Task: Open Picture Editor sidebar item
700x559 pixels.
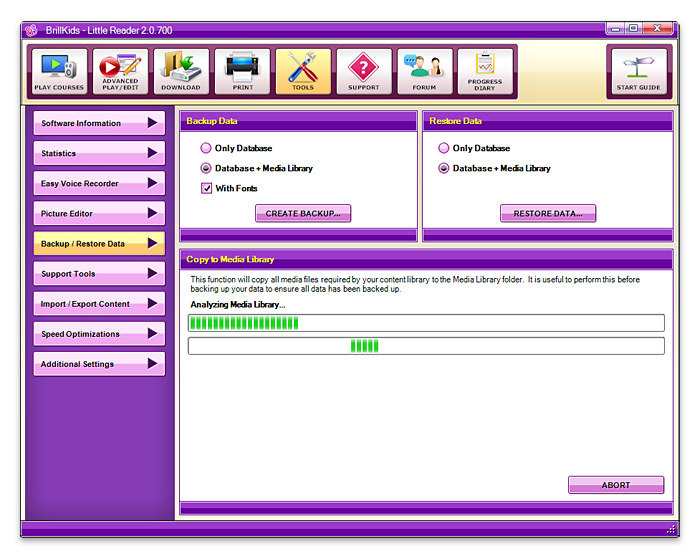Action: (99, 213)
